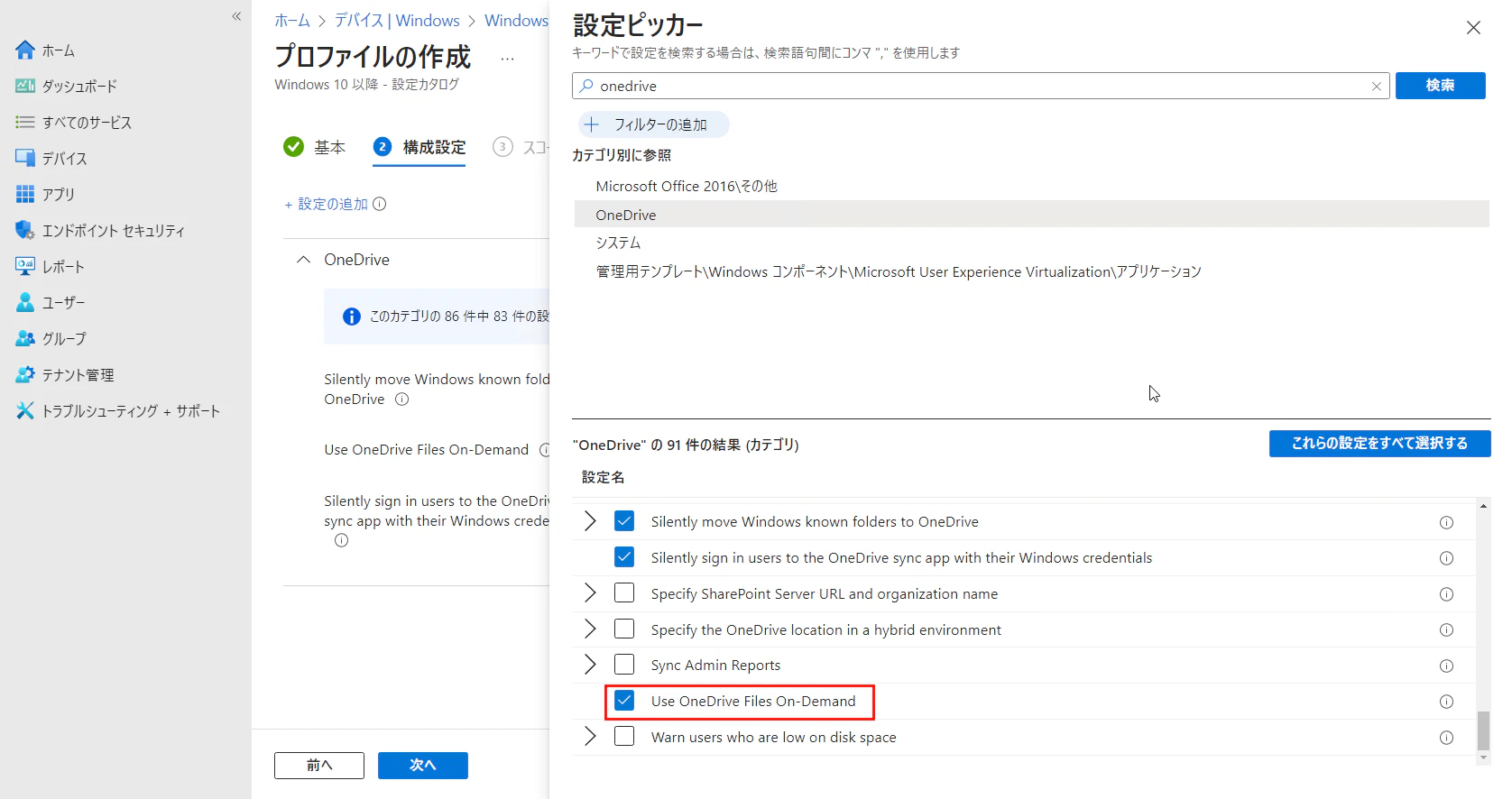Screen dimensions: 1512x799
Task: Click the plus icon in フィルターの追加
Action: pos(592,124)
